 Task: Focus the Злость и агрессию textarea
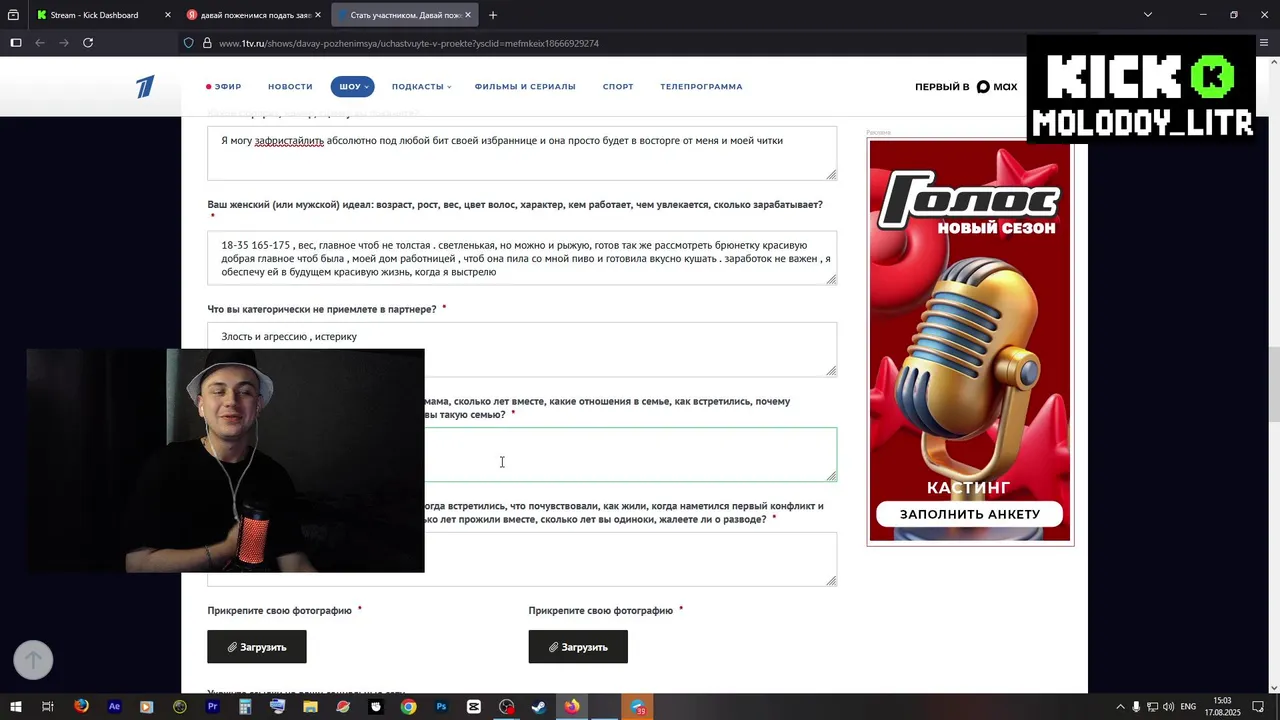(522, 349)
